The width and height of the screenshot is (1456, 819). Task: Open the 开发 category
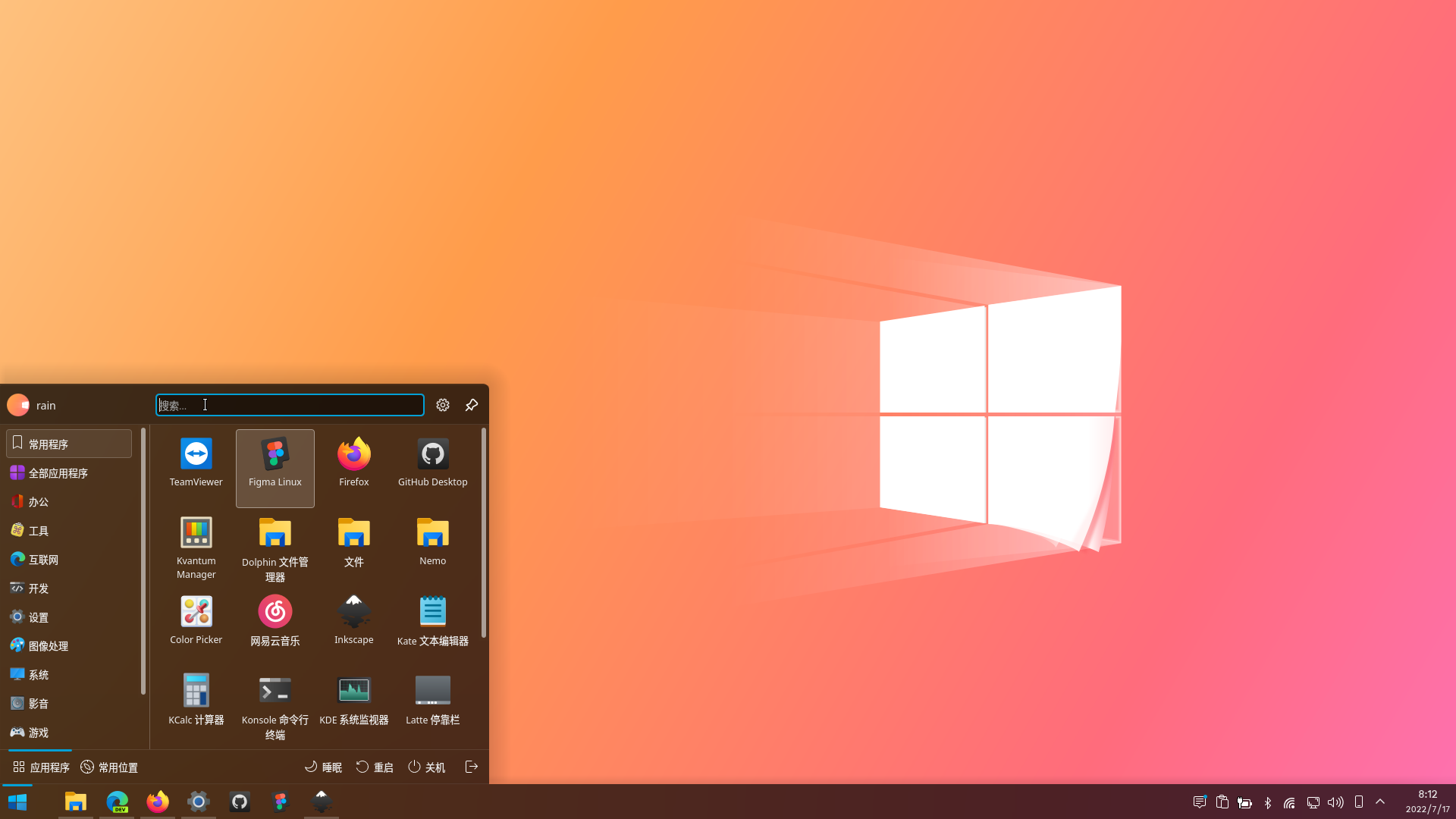[x=69, y=588]
